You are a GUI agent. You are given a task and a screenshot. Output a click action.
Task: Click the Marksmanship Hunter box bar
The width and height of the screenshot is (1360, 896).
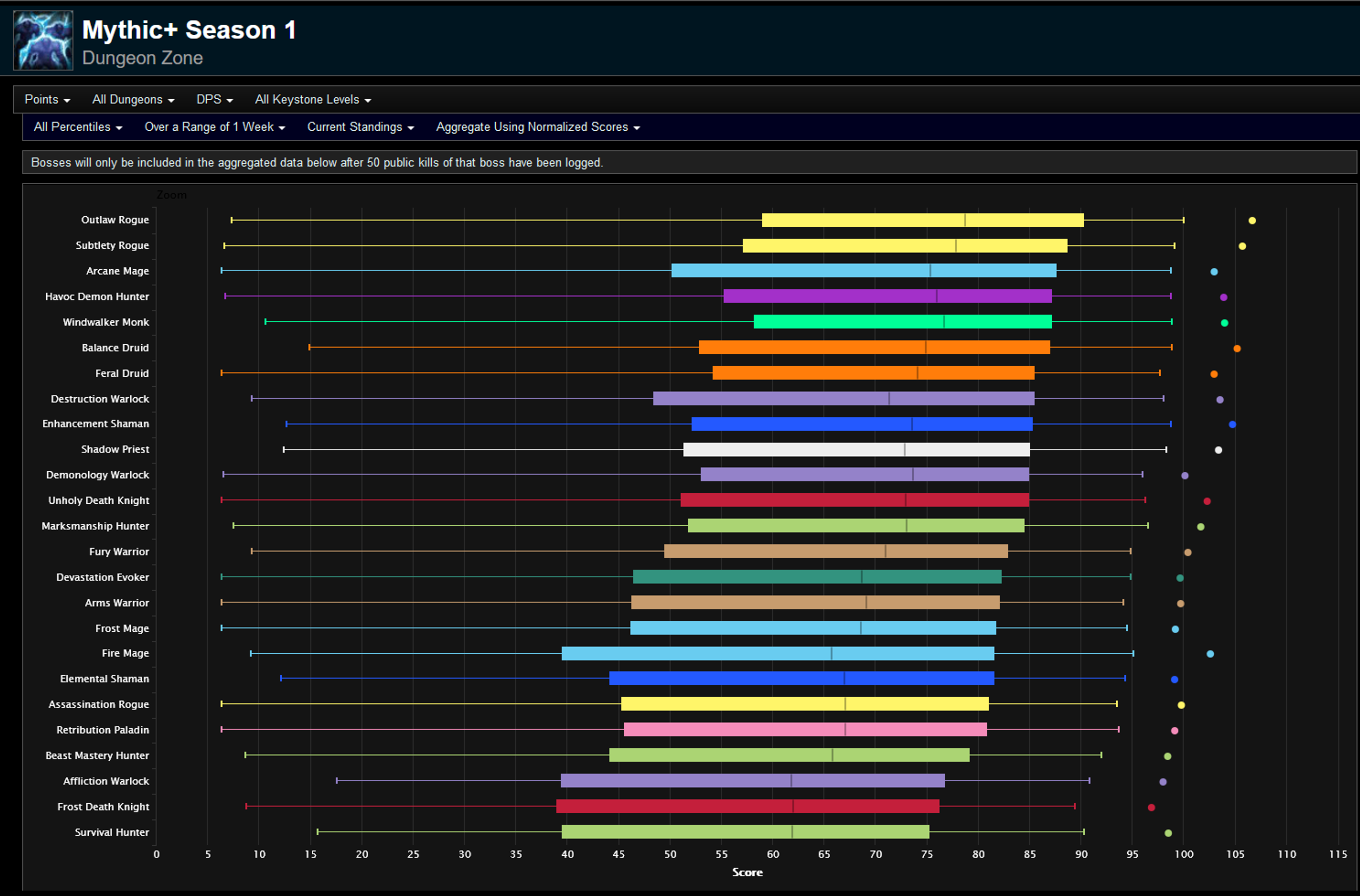click(x=856, y=526)
